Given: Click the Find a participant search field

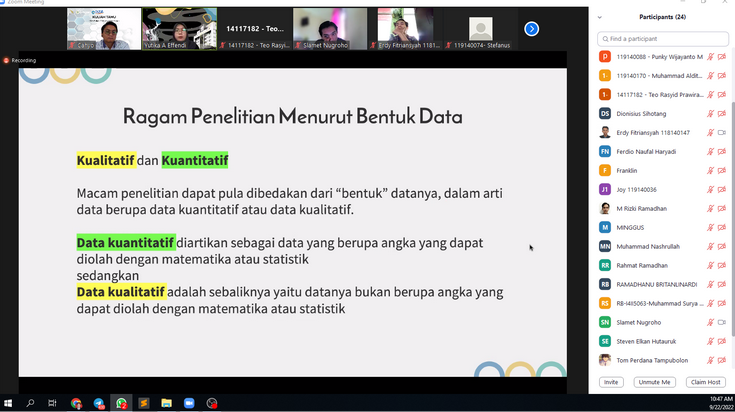Looking at the screenshot, I should (662, 39).
